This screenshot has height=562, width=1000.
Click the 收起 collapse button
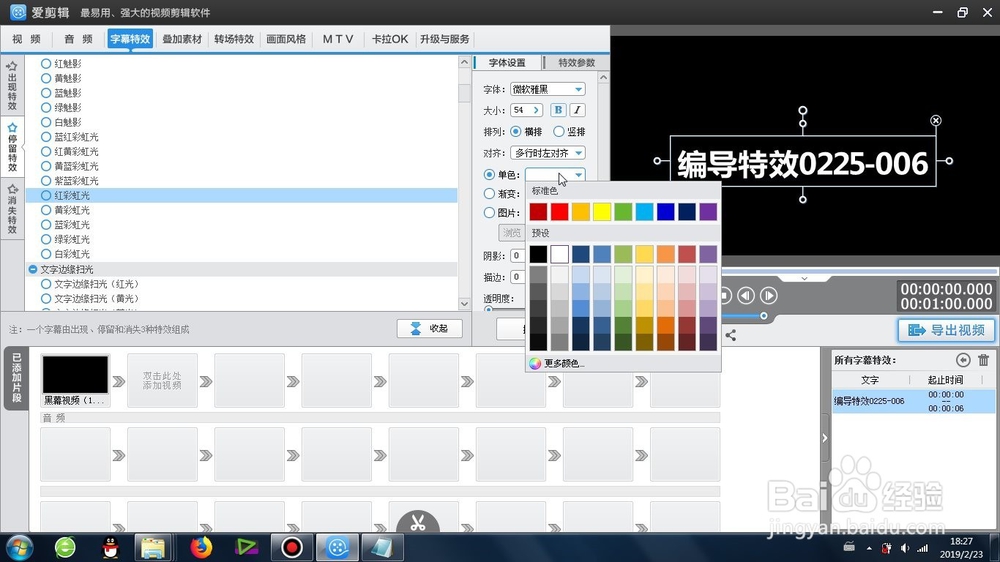(430, 329)
